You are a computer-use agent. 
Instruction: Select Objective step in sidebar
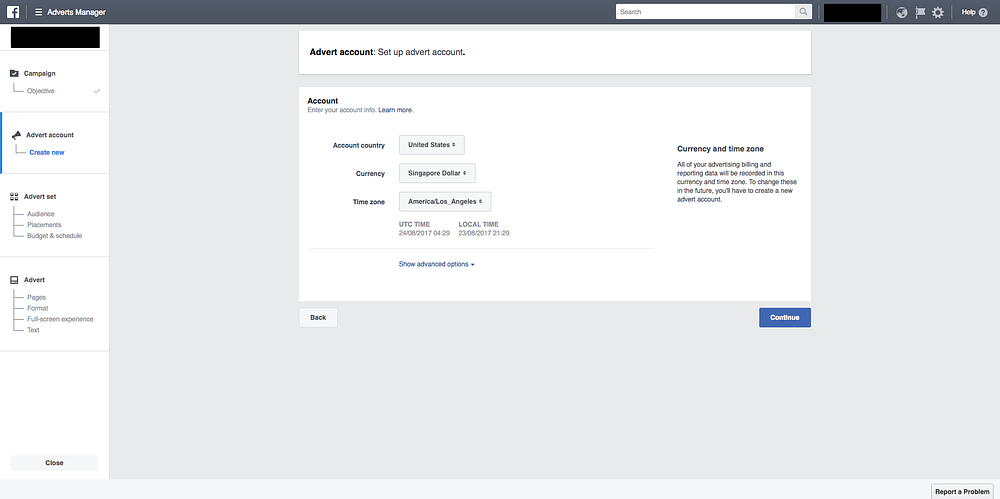[x=41, y=91]
